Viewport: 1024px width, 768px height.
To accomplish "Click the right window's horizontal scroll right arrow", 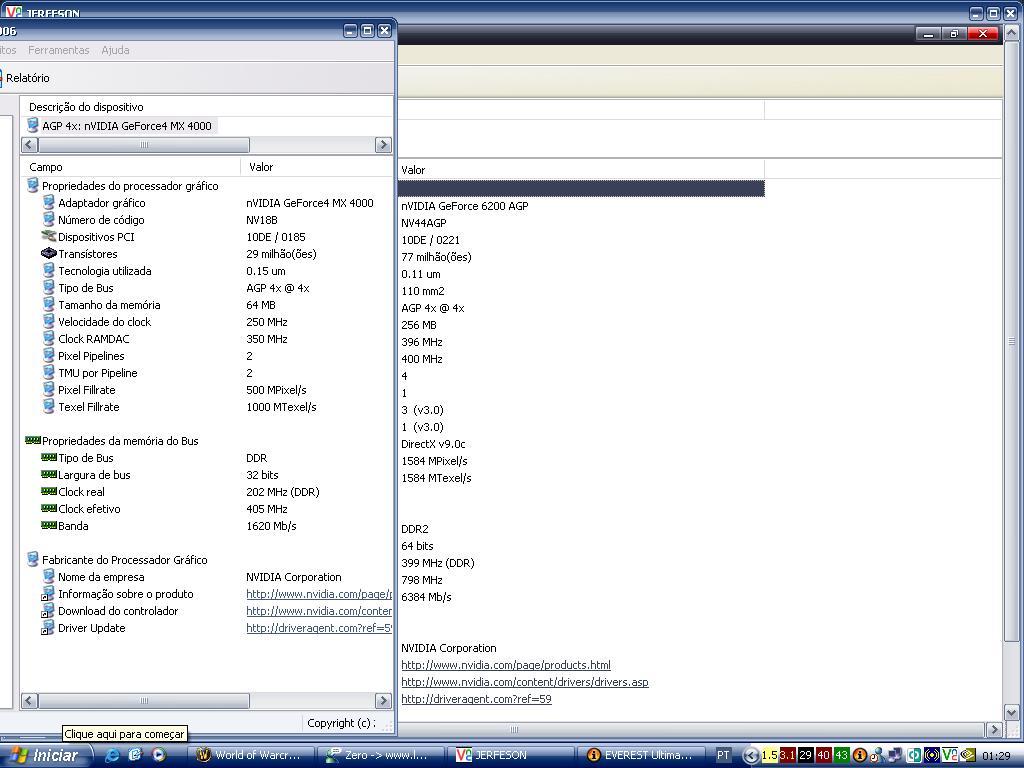I will point(994,729).
